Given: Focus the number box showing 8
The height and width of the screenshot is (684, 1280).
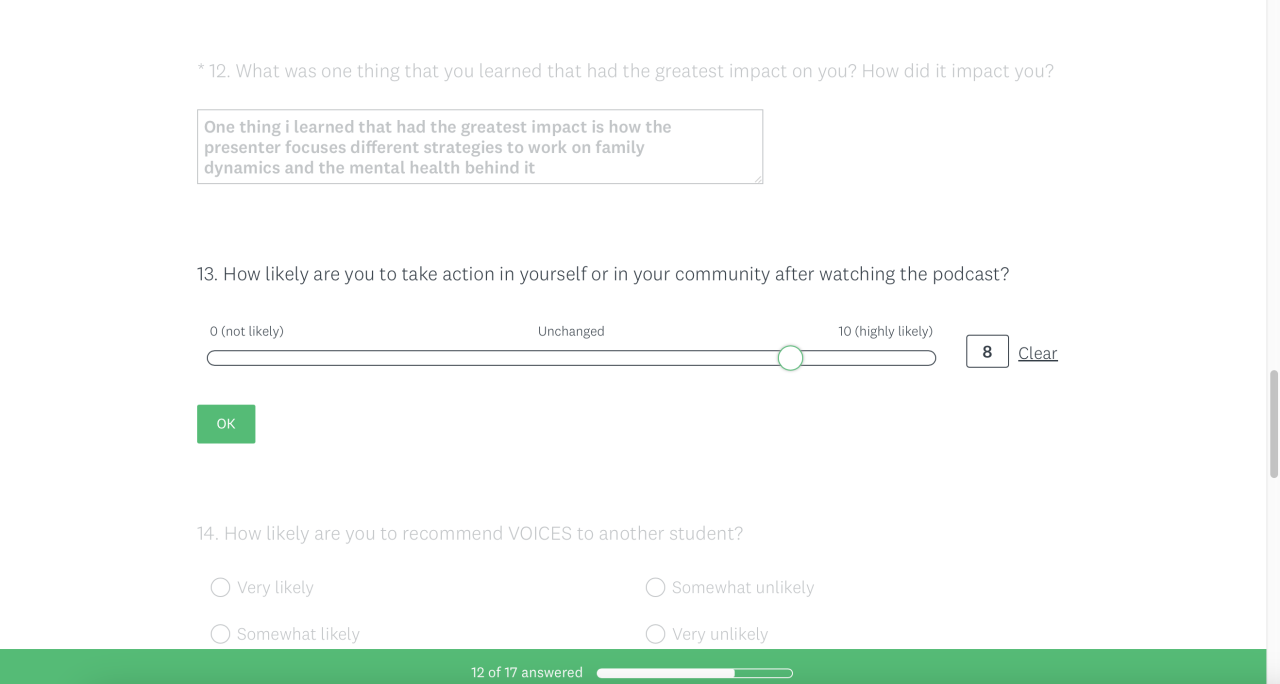Looking at the screenshot, I should pyautogui.click(x=987, y=352).
